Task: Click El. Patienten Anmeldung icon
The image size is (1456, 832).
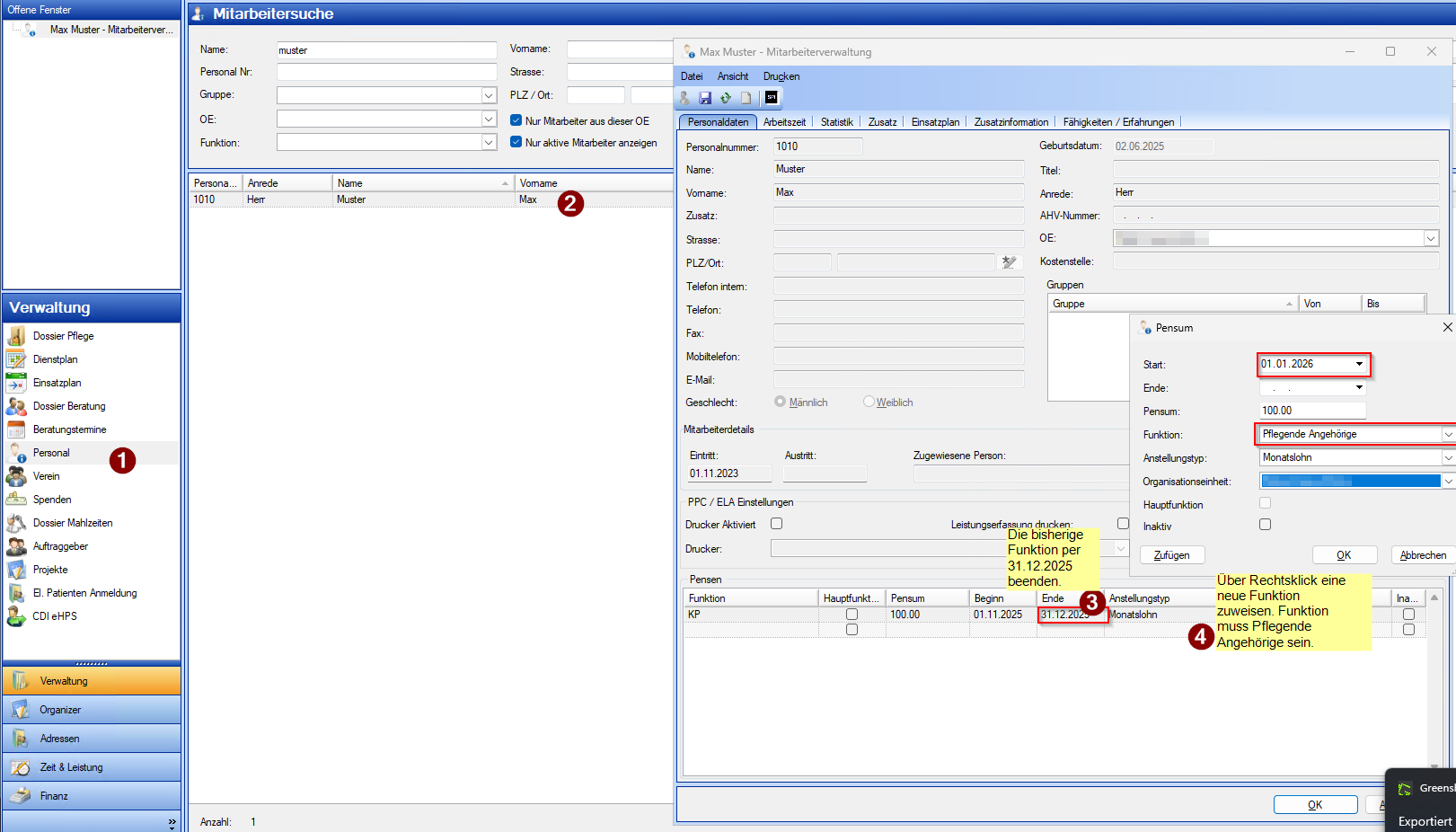Action: (16, 593)
